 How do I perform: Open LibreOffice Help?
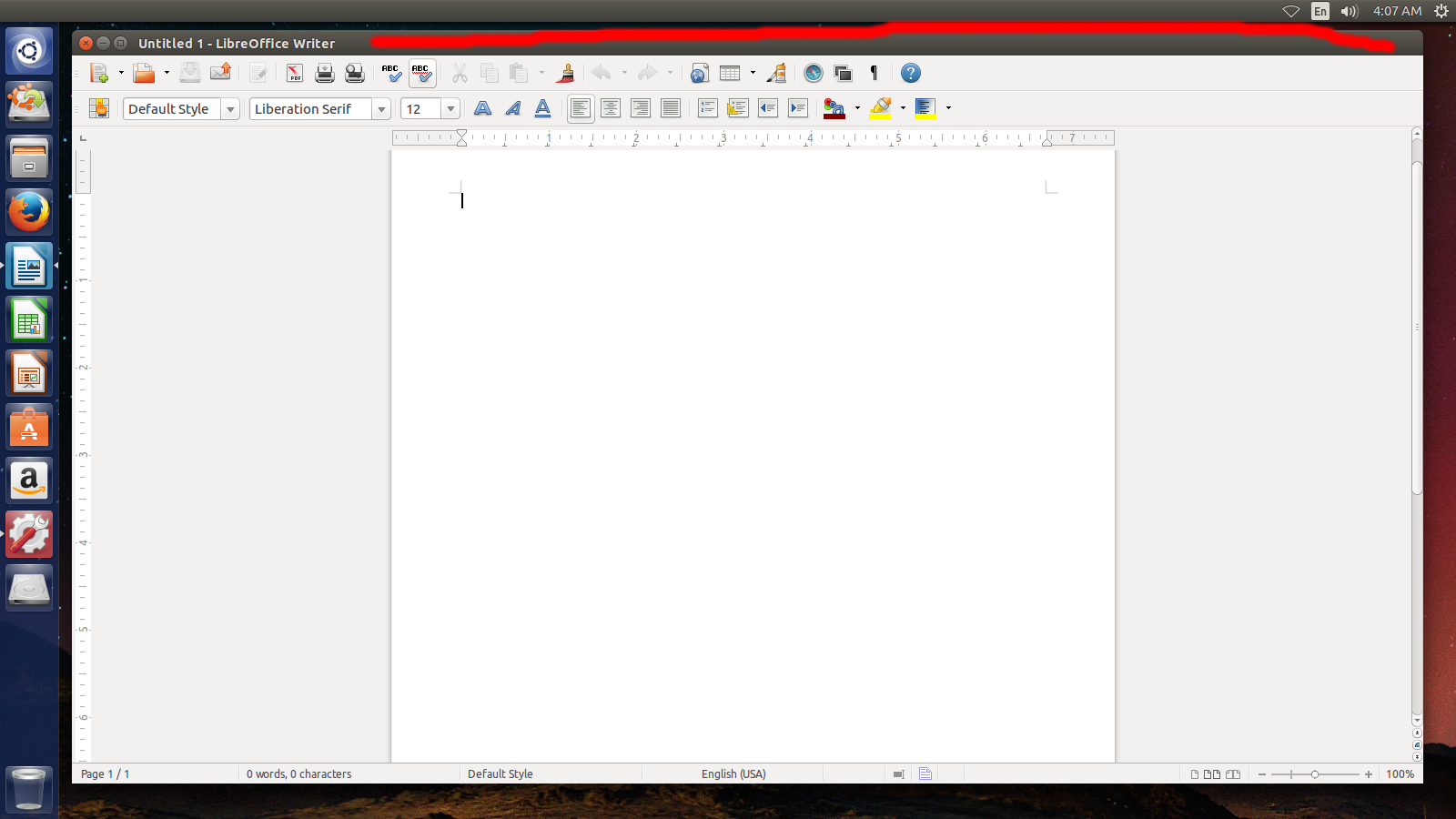point(910,73)
